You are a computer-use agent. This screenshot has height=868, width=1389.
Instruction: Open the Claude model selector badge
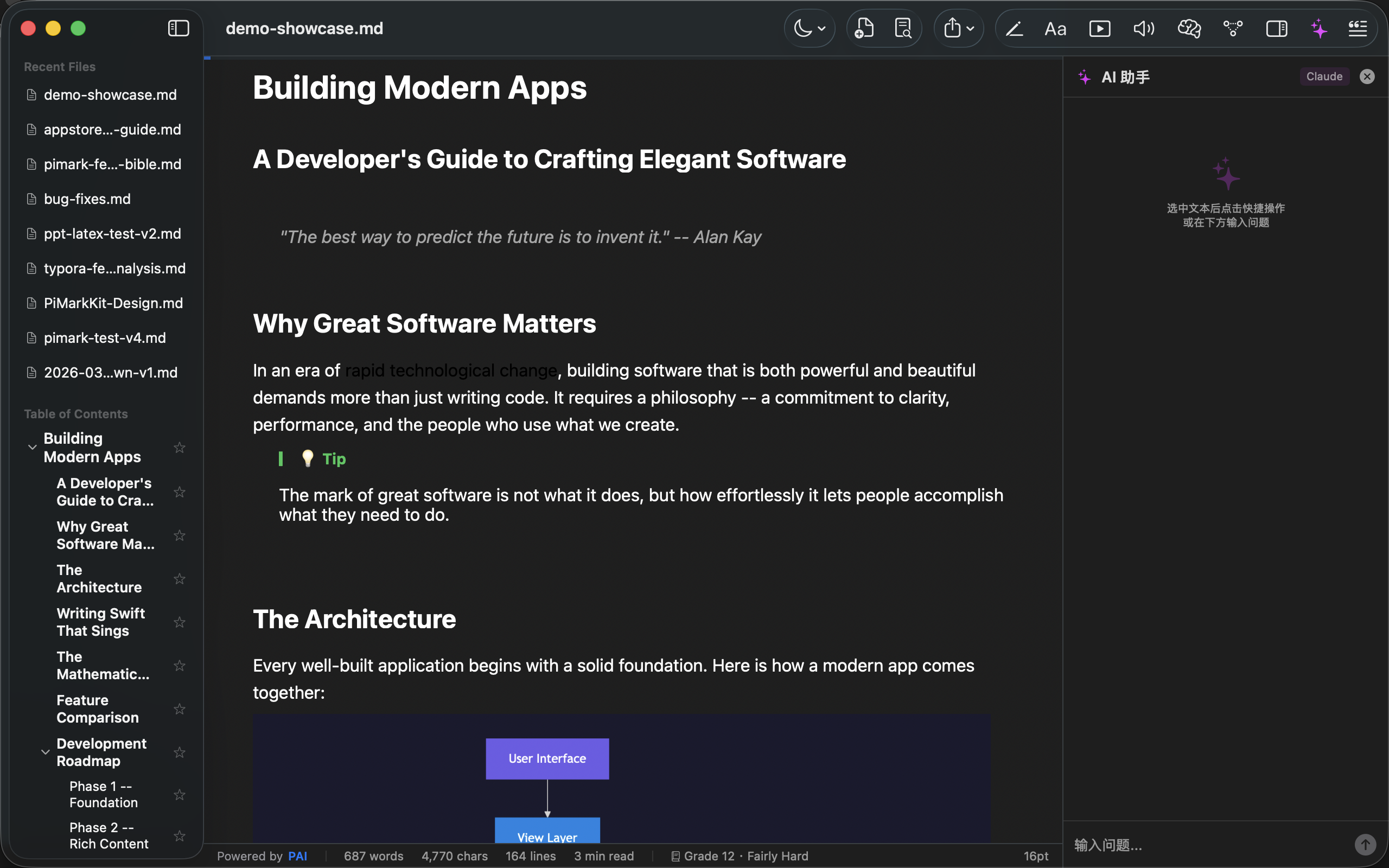pos(1323,76)
